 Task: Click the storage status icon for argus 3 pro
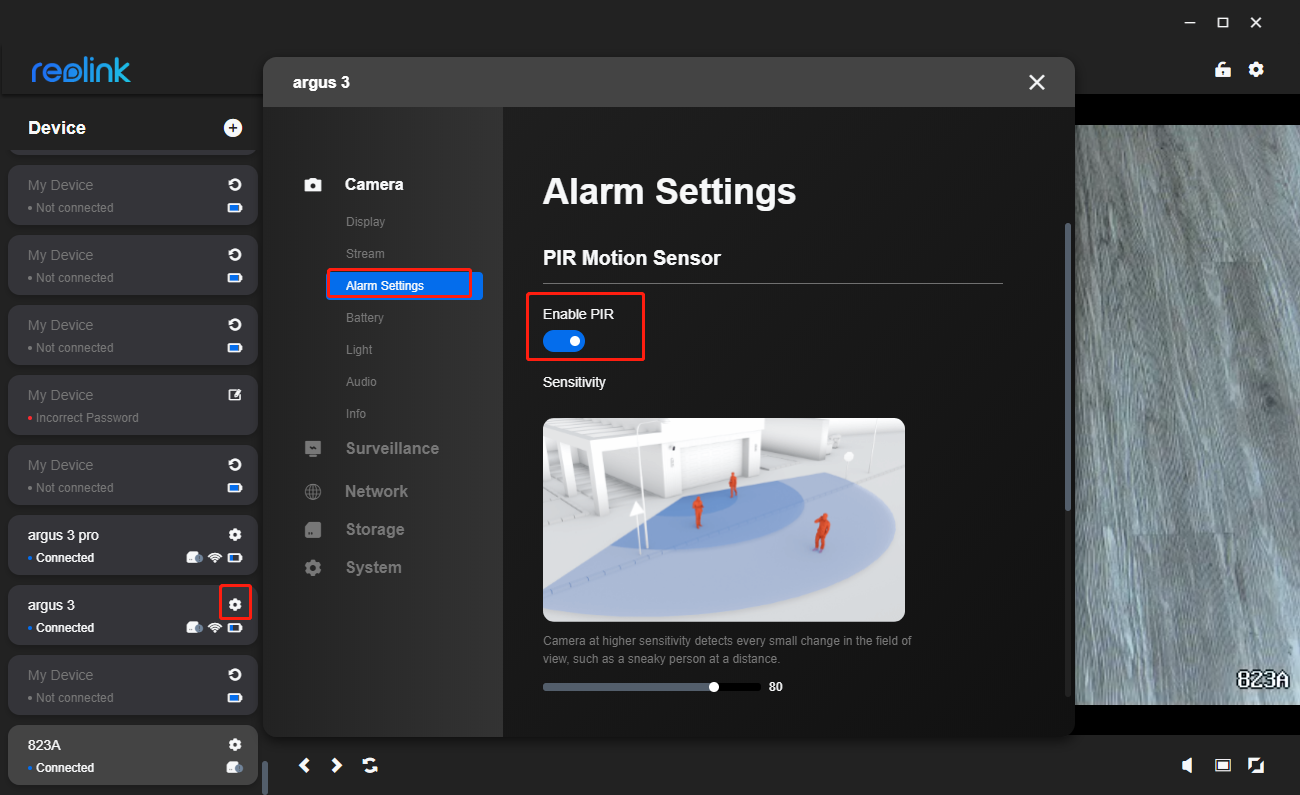pyautogui.click(x=194, y=557)
